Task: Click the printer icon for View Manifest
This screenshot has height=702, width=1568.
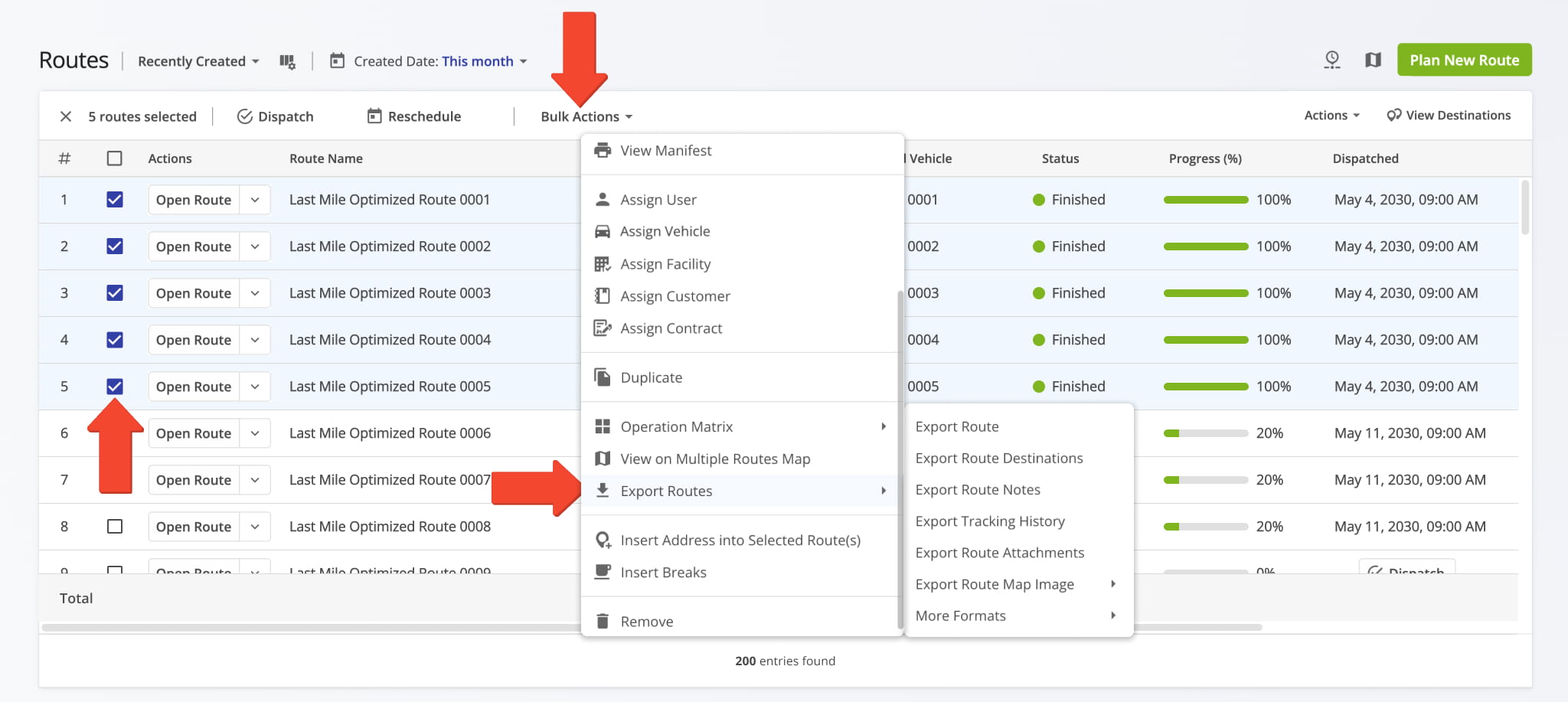Action: click(x=603, y=151)
